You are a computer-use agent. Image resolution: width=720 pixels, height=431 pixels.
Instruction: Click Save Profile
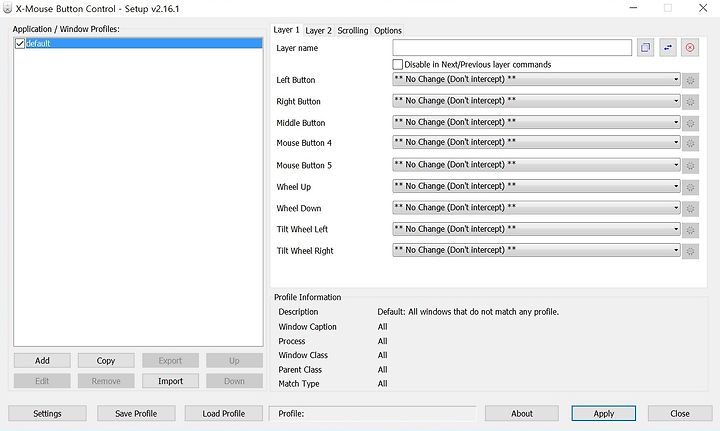point(136,414)
